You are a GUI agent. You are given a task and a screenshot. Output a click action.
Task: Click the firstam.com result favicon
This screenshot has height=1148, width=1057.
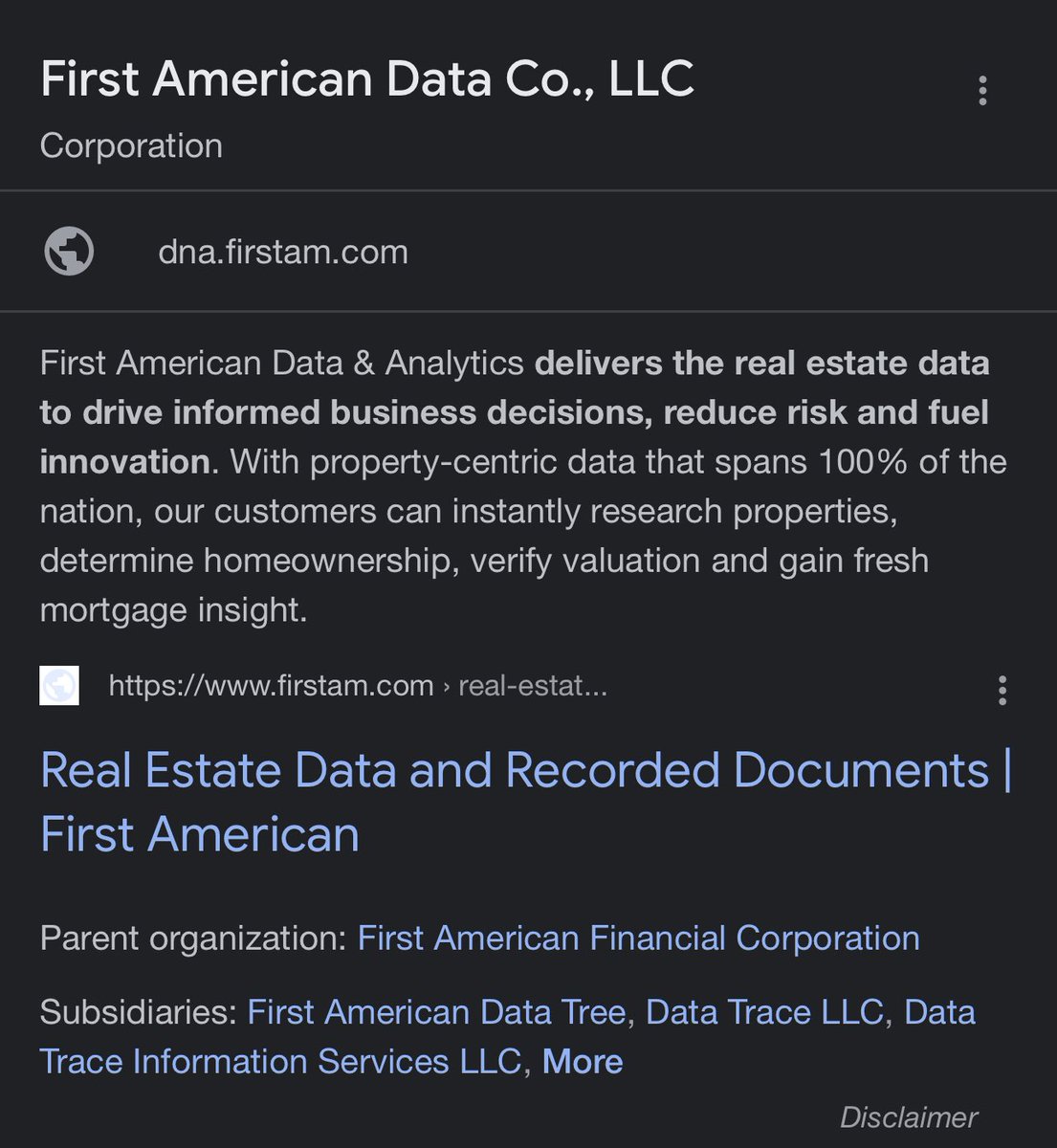(59, 686)
